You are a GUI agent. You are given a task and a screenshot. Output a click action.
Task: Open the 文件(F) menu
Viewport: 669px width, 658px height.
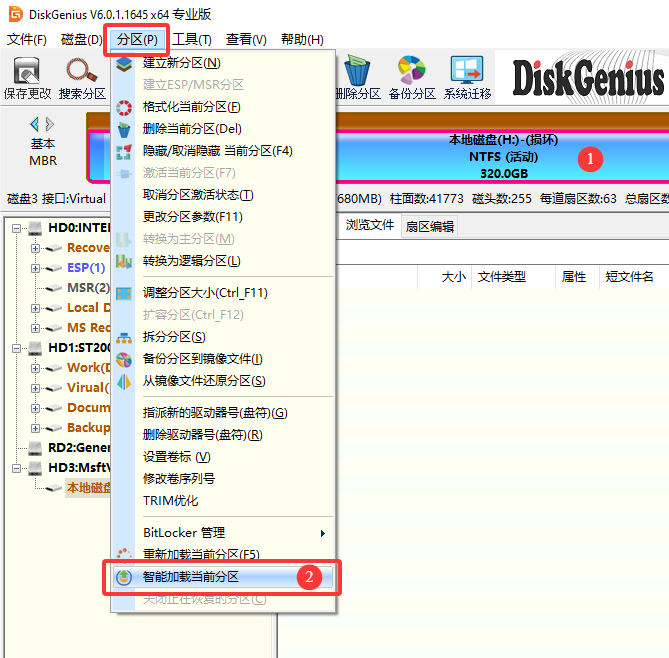(26, 40)
